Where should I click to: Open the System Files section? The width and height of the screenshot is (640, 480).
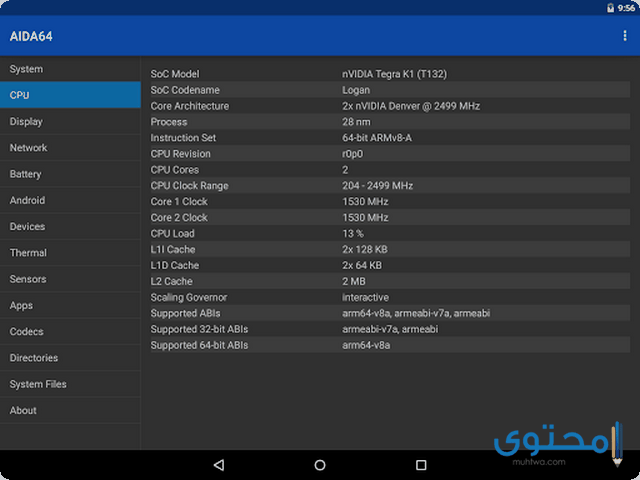pos(70,384)
